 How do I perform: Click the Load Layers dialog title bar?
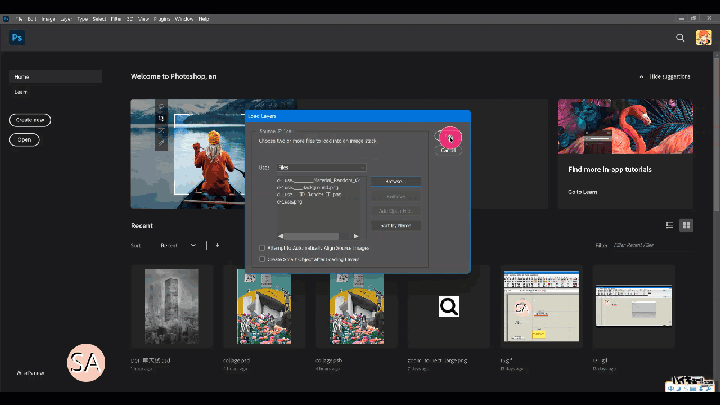[358, 116]
